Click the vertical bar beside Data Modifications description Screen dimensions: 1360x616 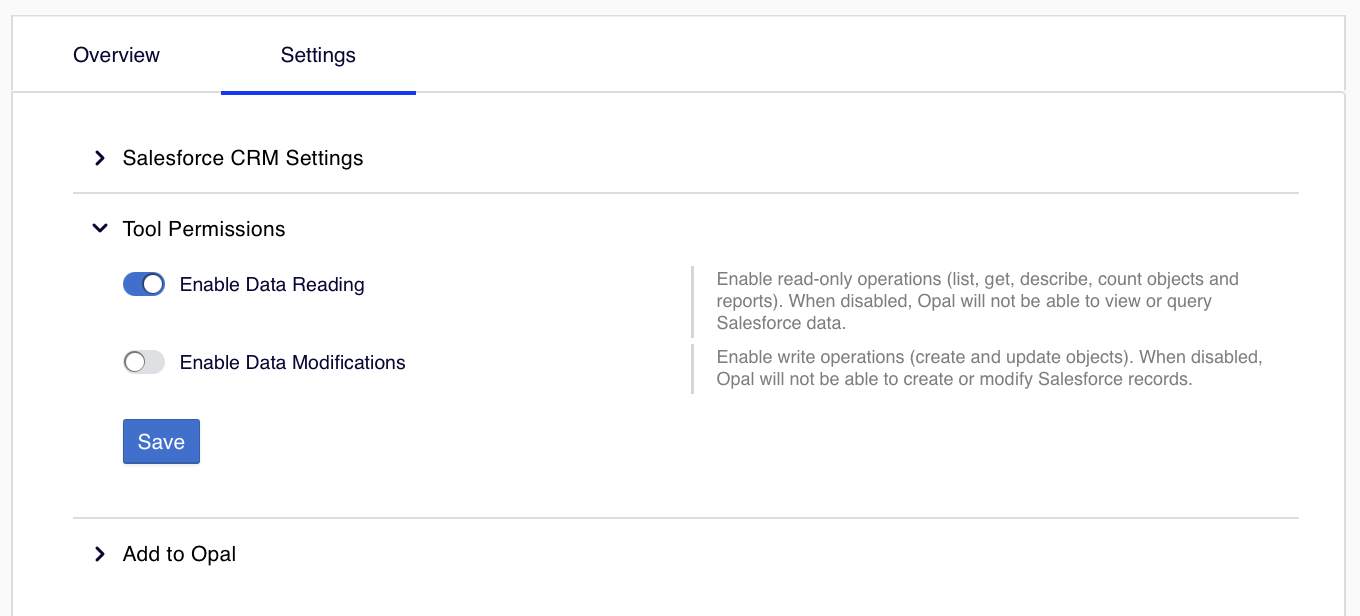[x=692, y=368]
